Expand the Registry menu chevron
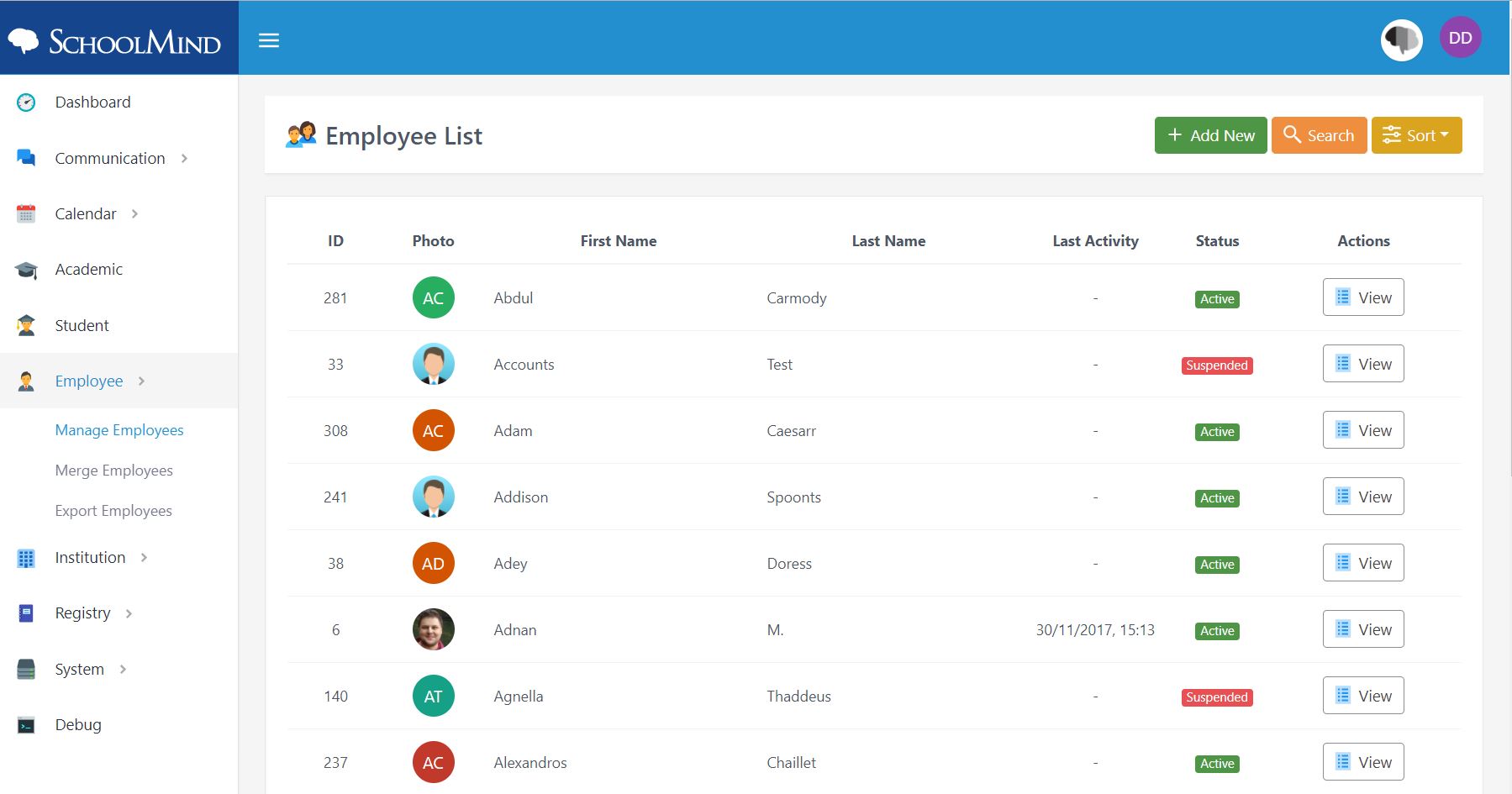The width and height of the screenshot is (1512, 794). 129,613
